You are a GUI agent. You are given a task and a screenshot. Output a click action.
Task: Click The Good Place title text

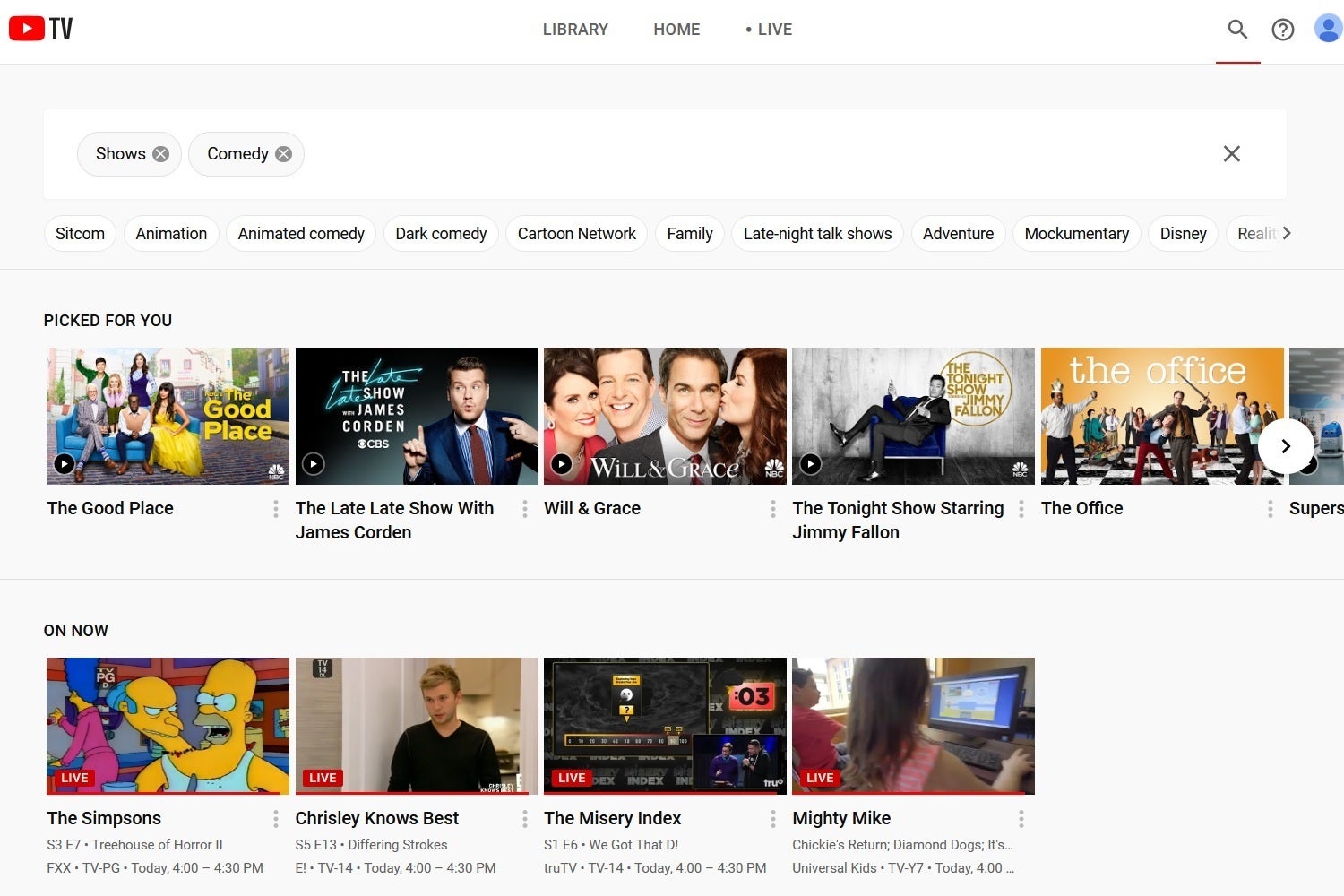click(x=110, y=508)
